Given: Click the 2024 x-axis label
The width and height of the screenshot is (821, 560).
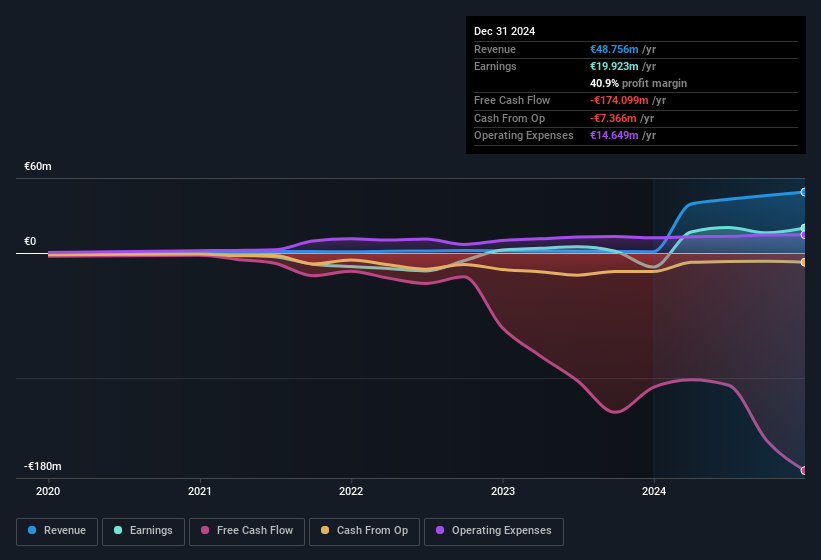Looking at the screenshot, I should [654, 491].
